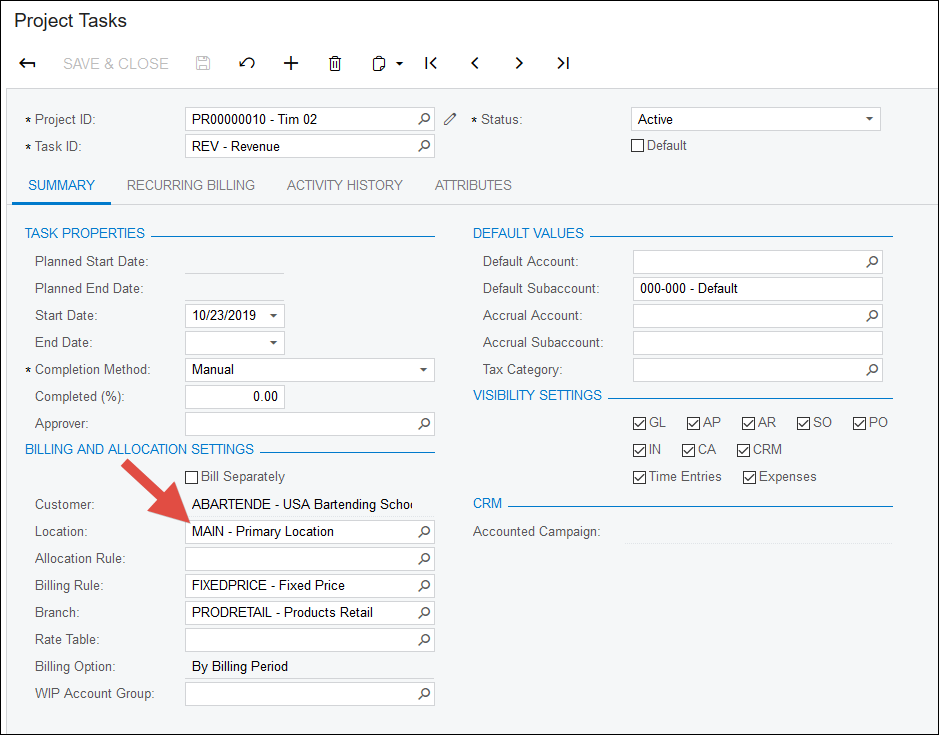939x735 pixels.
Task: Click the Completed (%) input field
Action: coord(235,397)
